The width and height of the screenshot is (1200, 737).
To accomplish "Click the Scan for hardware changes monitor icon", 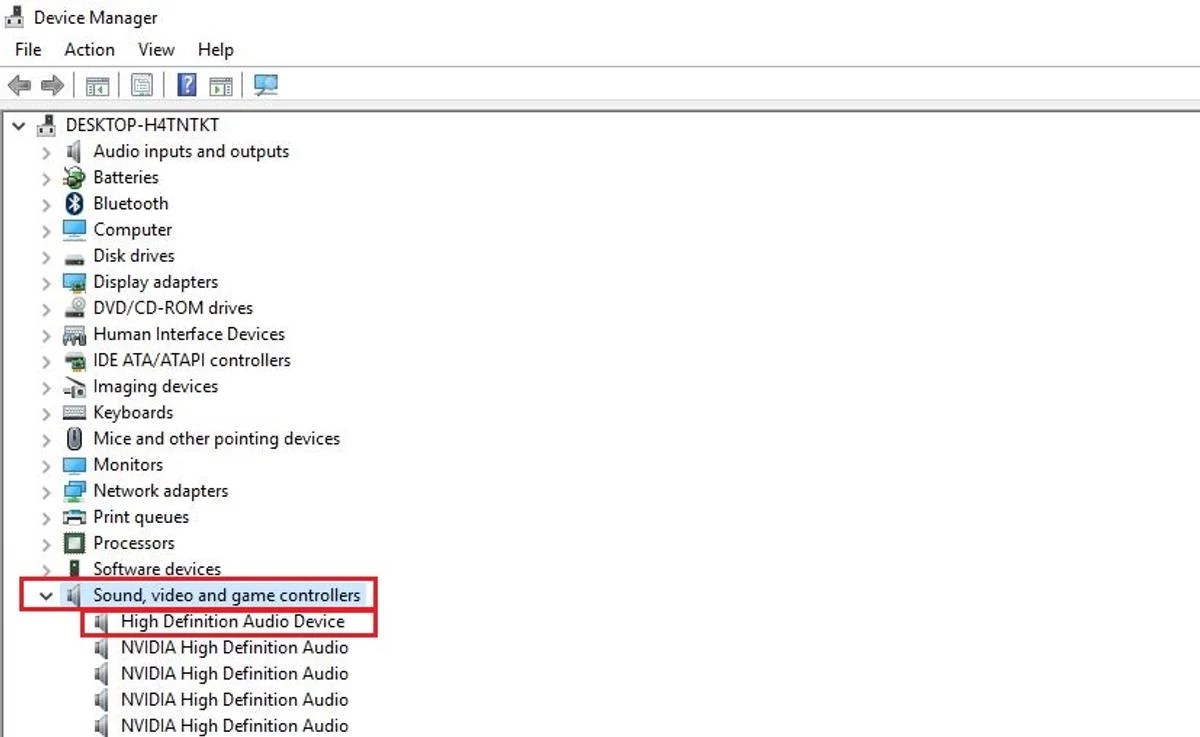I will [x=265, y=86].
